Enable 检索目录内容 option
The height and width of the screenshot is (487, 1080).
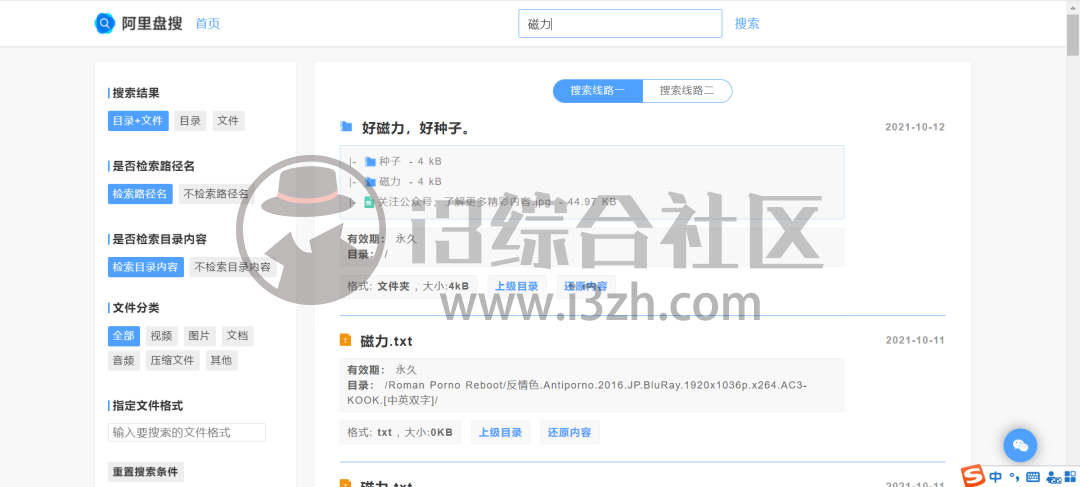(x=145, y=267)
